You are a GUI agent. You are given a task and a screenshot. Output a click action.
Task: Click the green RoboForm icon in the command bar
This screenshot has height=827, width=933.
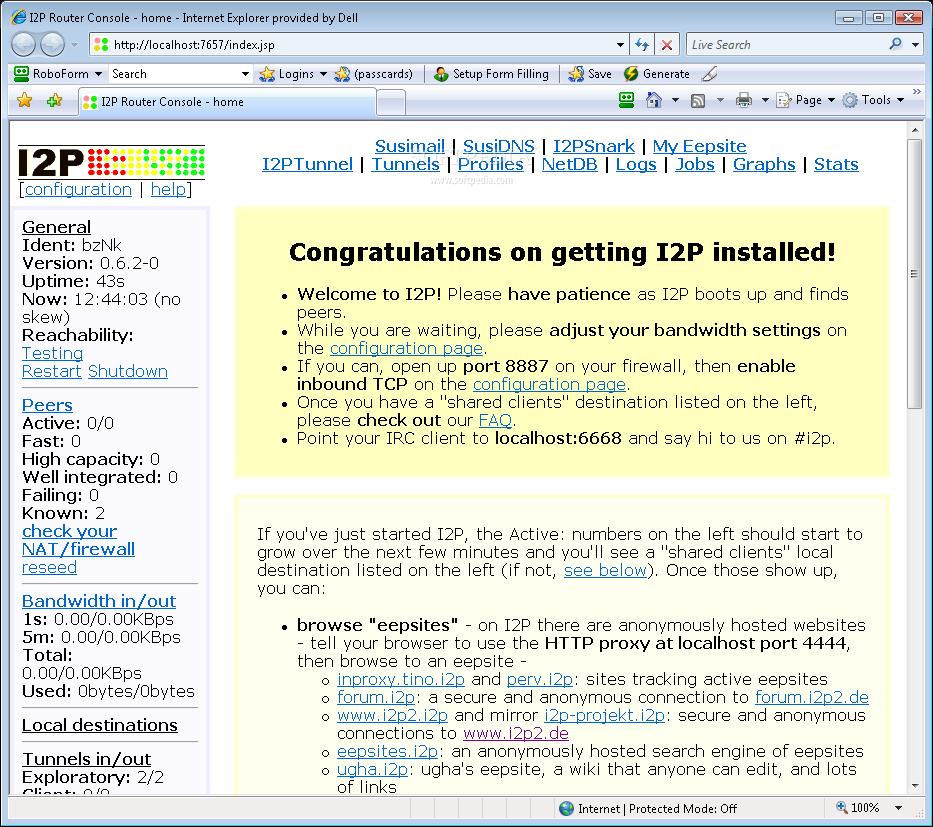pos(627,100)
